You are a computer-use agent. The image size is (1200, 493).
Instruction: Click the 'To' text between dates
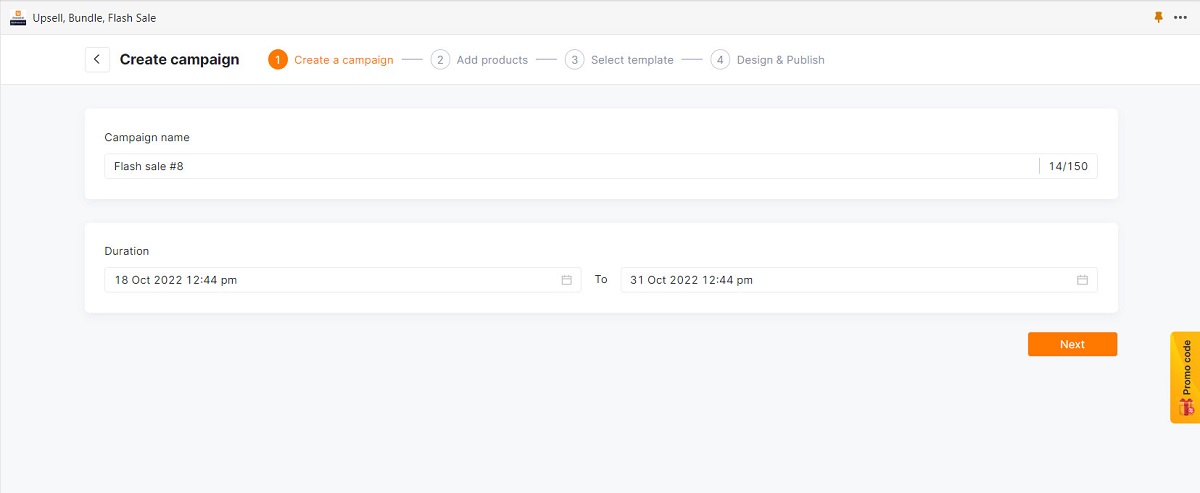point(601,279)
